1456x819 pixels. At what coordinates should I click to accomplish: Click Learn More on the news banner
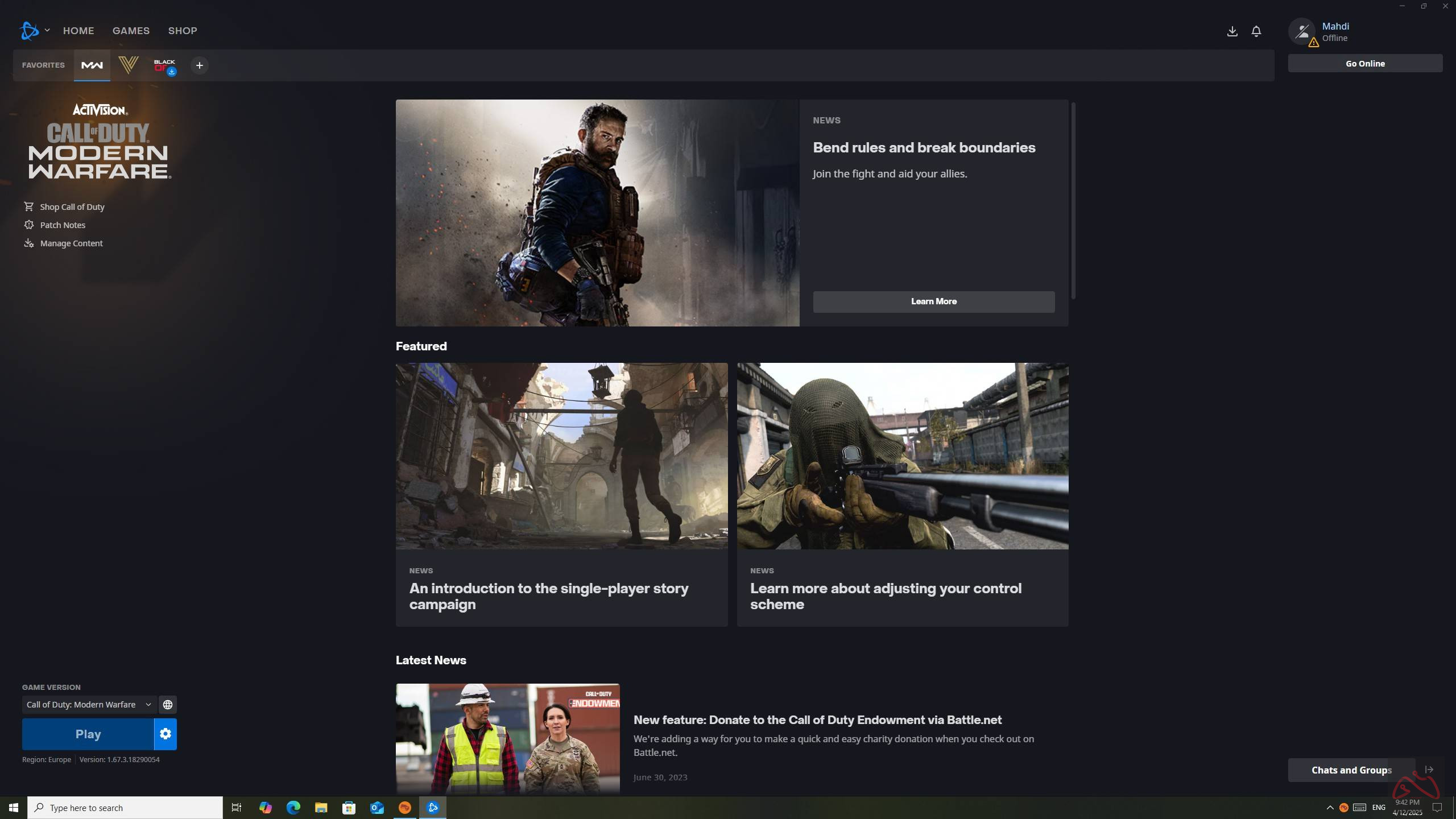(933, 301)
